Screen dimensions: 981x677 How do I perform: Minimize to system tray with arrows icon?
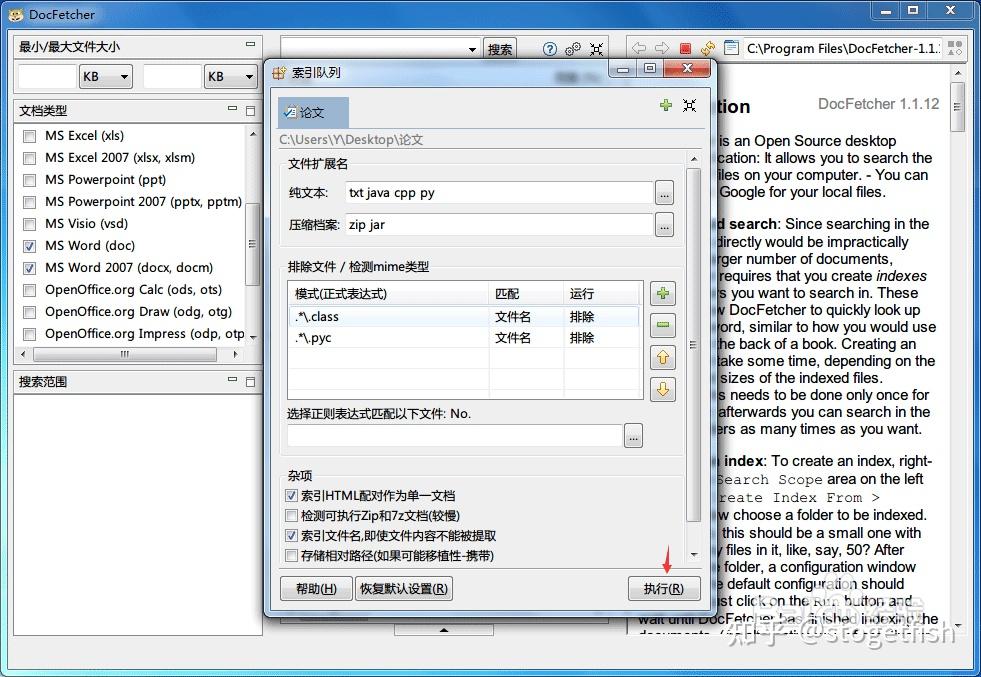[x=596, y=48]
